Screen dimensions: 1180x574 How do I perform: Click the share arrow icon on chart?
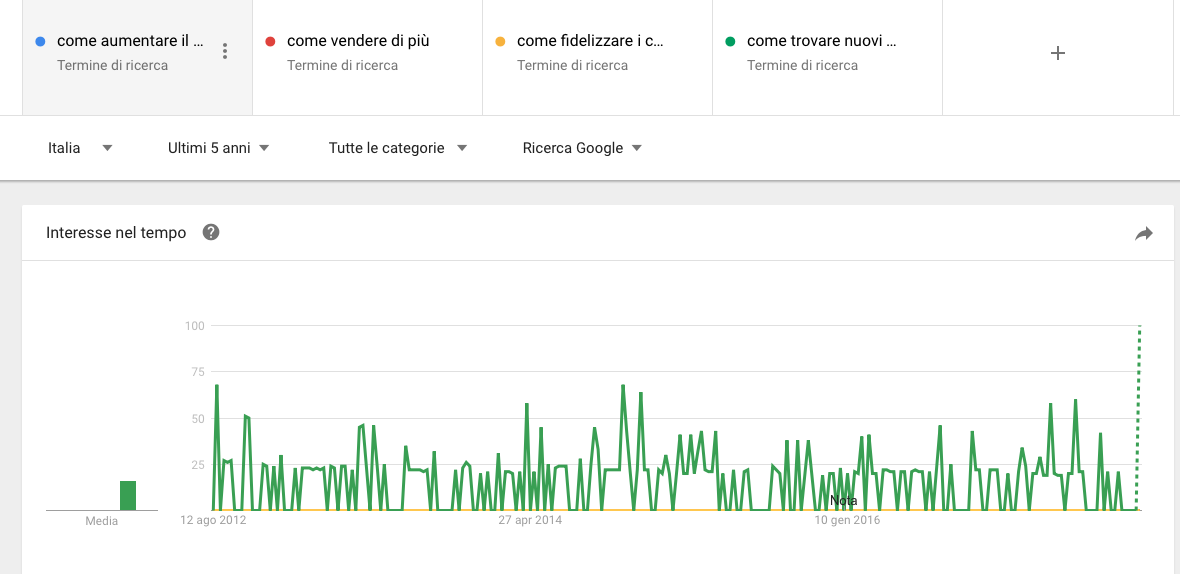pos(1144,234)
